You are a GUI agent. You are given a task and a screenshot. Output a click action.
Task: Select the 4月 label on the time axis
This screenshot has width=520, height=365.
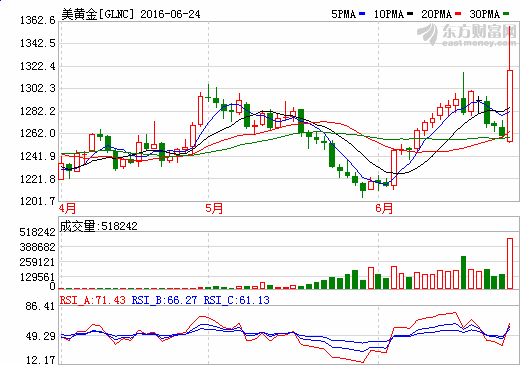pos(67,209)
